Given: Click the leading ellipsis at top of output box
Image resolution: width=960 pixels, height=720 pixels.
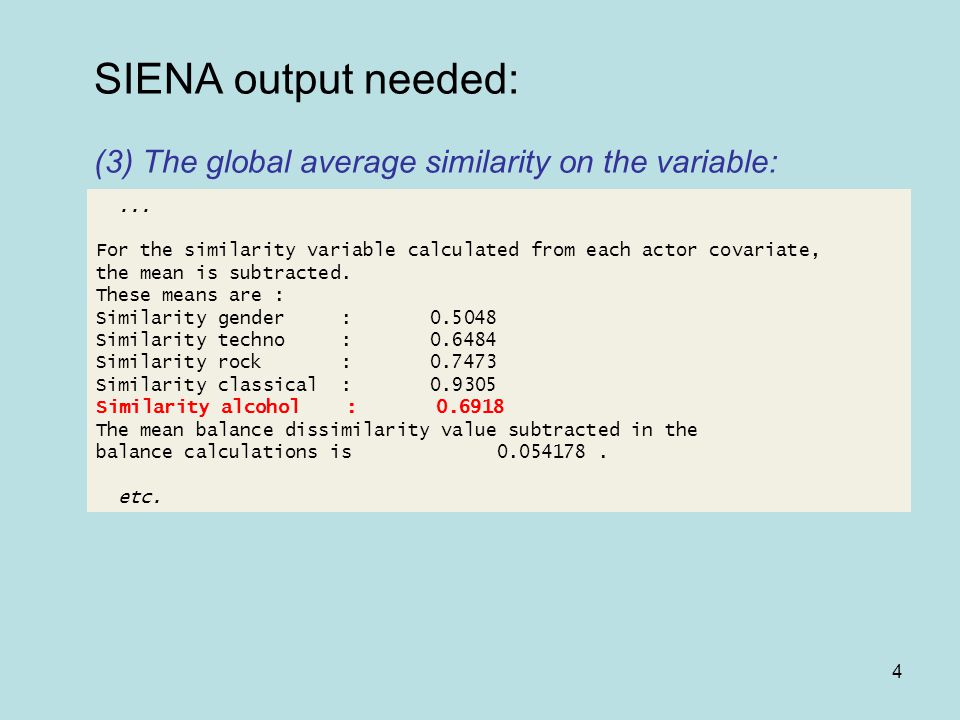Looking at the screenshot, I should (135, 209).
